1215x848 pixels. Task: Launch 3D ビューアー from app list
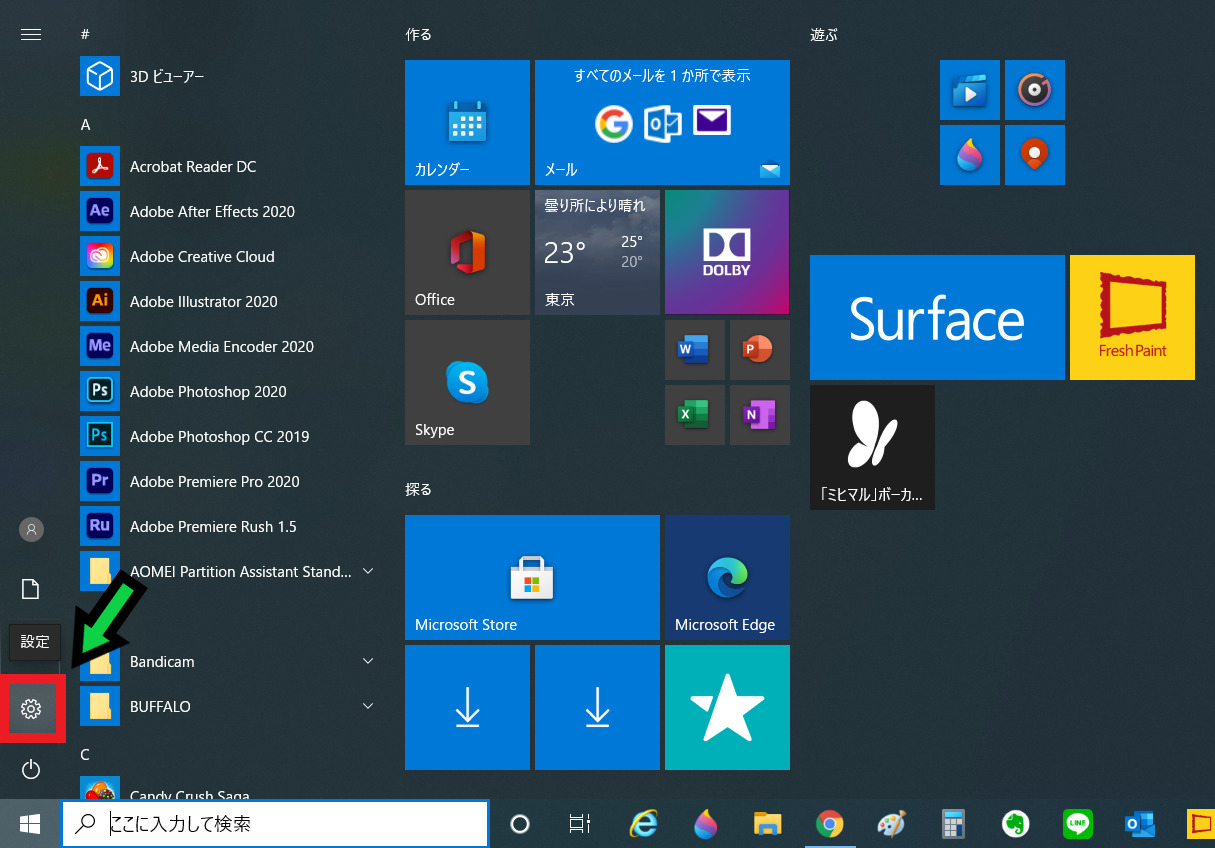225,76
